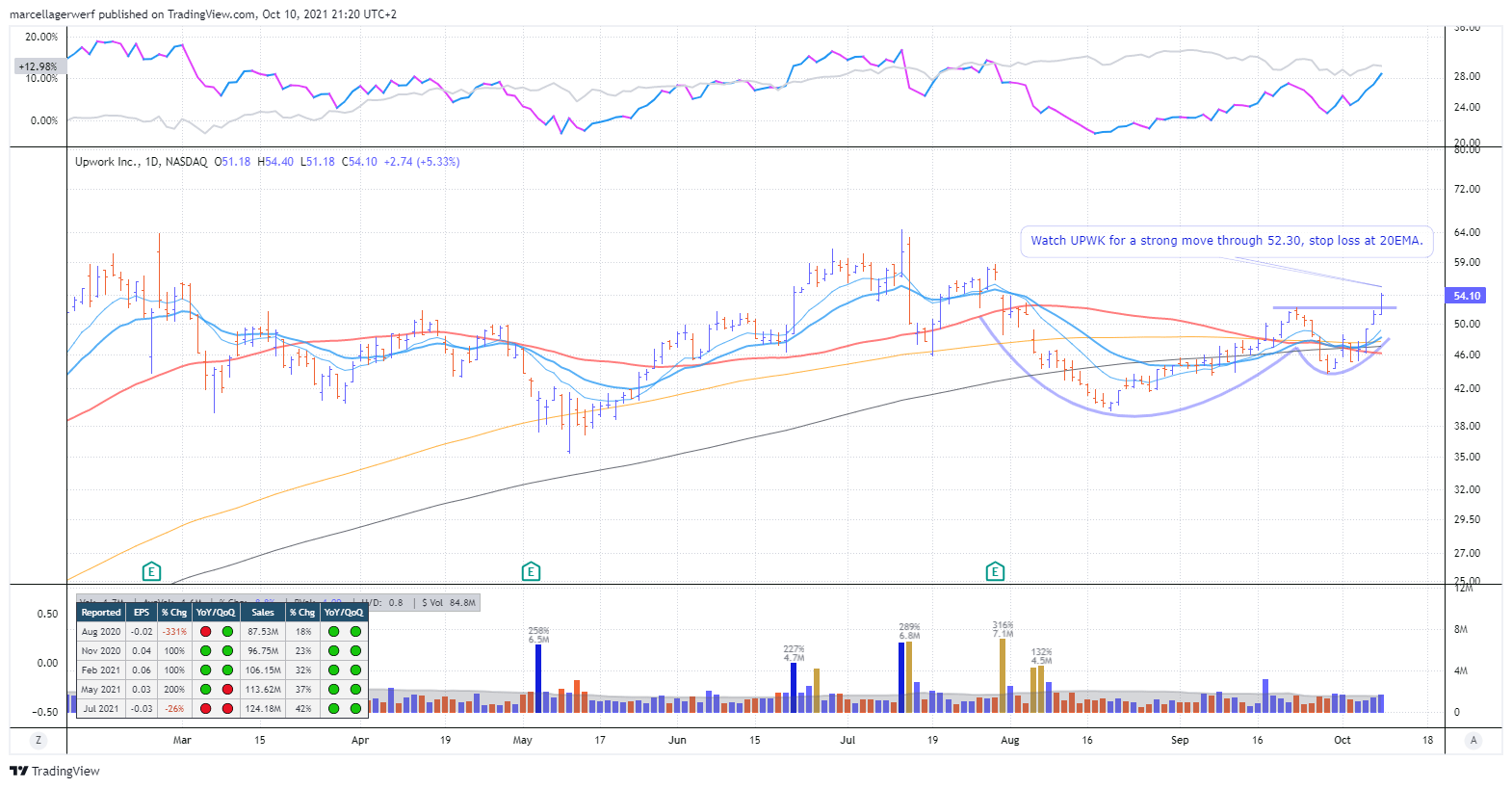Click the $ Vol 84.8M readout
The height and width of the screenshot is (788, 1512).
coord(449,603)
